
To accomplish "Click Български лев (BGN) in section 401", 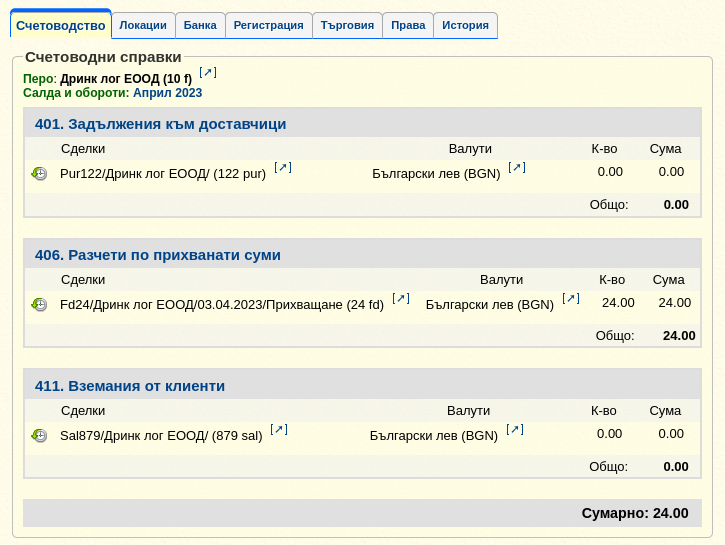I will 436,174.
